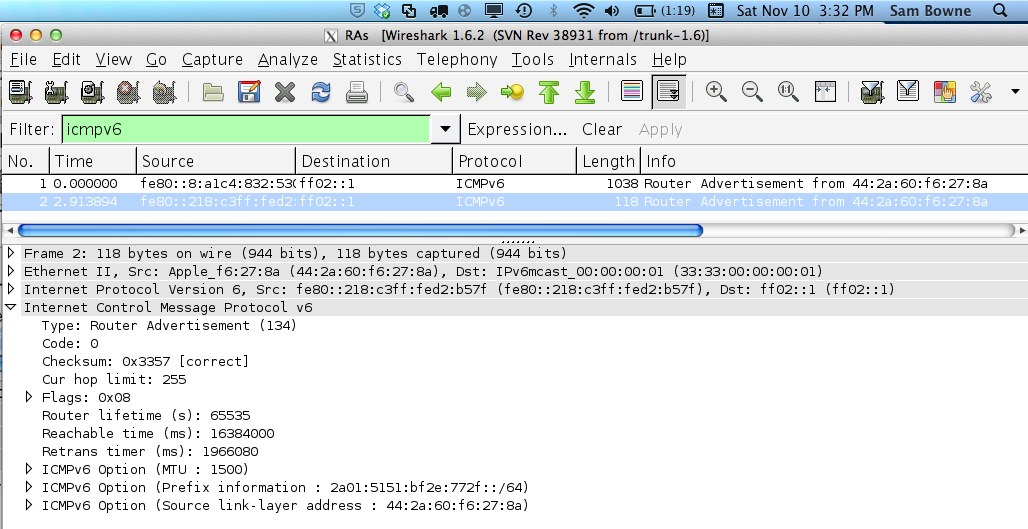
Task: Close this capture file X icon
Action: click(x=285, y=92)
